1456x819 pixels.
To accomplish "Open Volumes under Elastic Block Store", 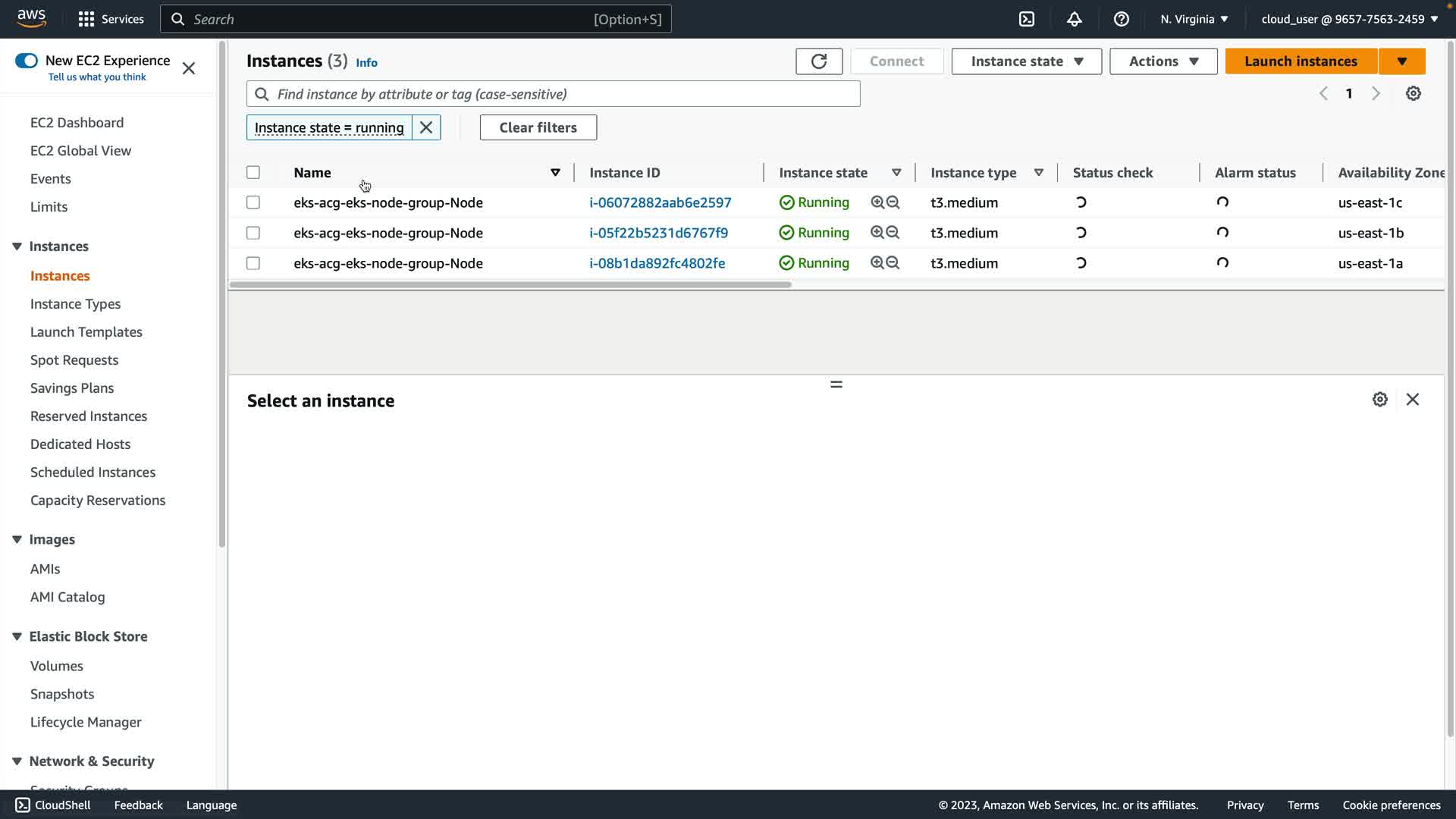I will 57,666.
